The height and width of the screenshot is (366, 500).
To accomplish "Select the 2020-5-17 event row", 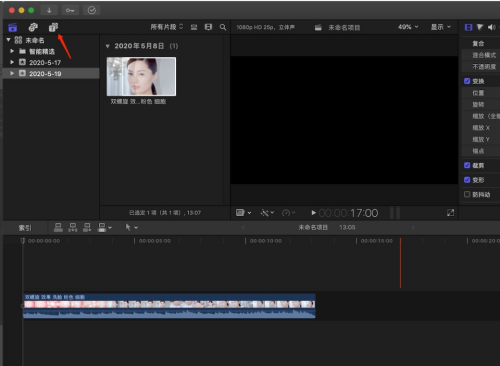I will pyautogui.click(x=51, y=62).
